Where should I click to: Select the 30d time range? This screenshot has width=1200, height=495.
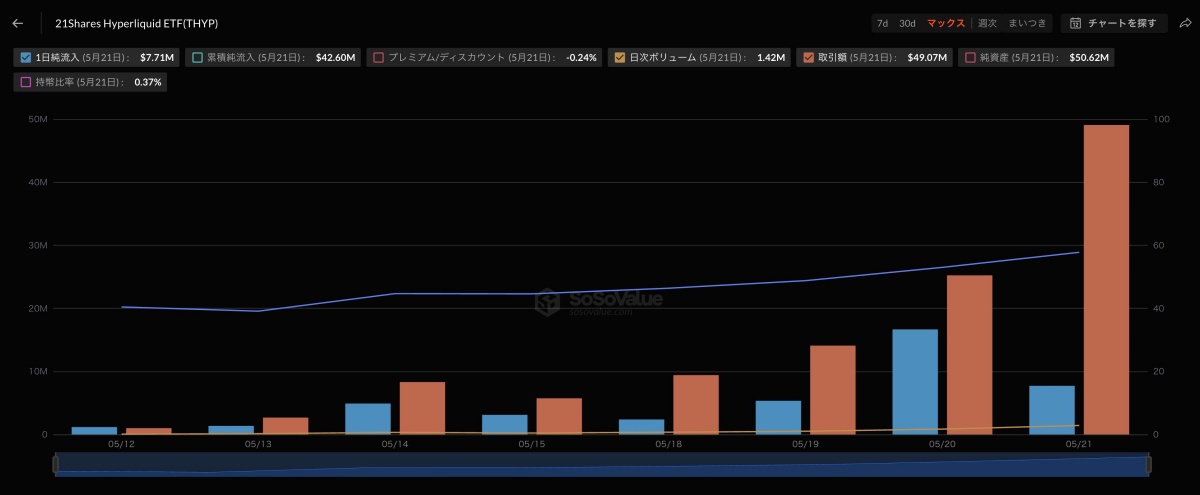[x=907, y=23]
